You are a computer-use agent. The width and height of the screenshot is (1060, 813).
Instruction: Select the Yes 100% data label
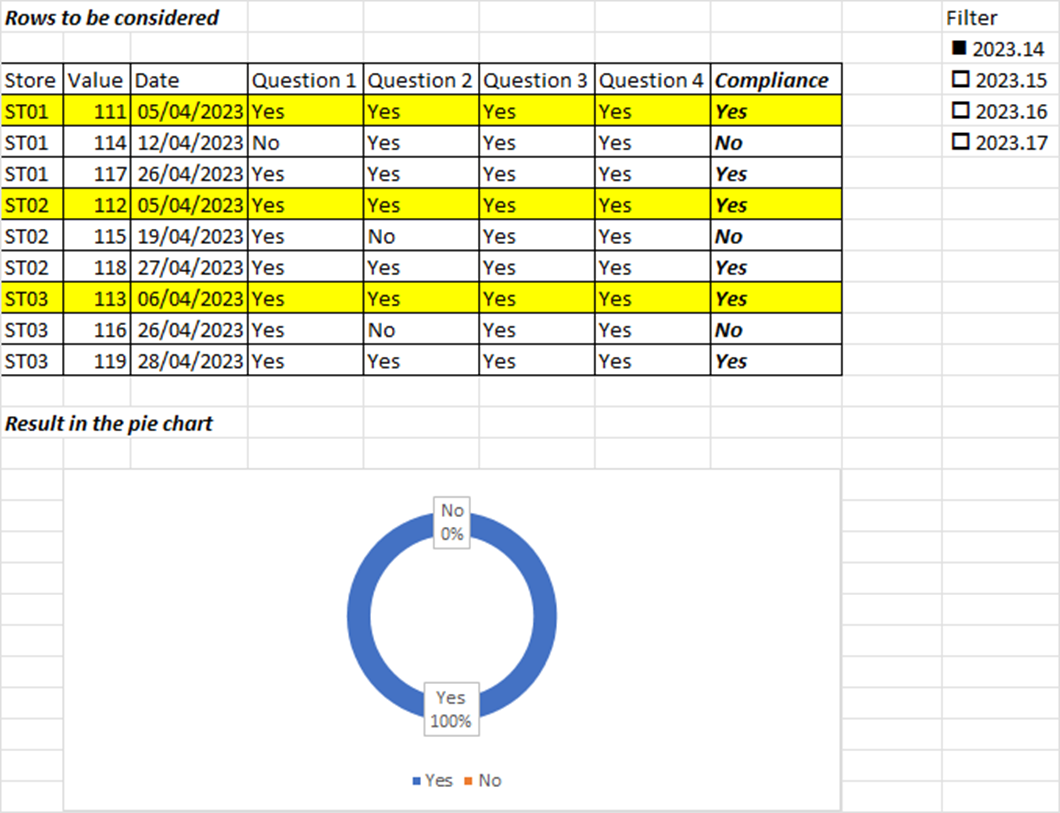[x=451, y=709]
